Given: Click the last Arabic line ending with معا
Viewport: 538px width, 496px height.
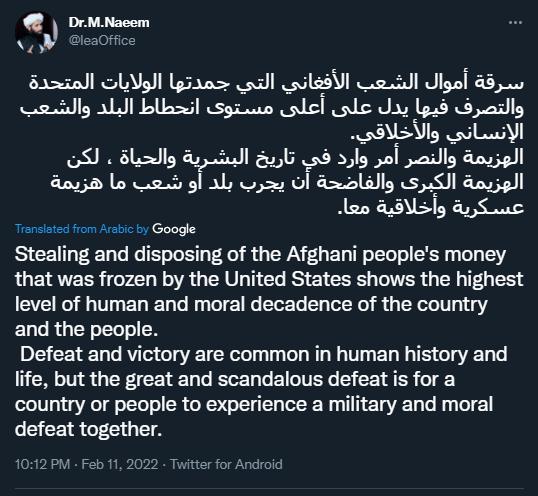Looking at the screenshot, I should 431,207.
